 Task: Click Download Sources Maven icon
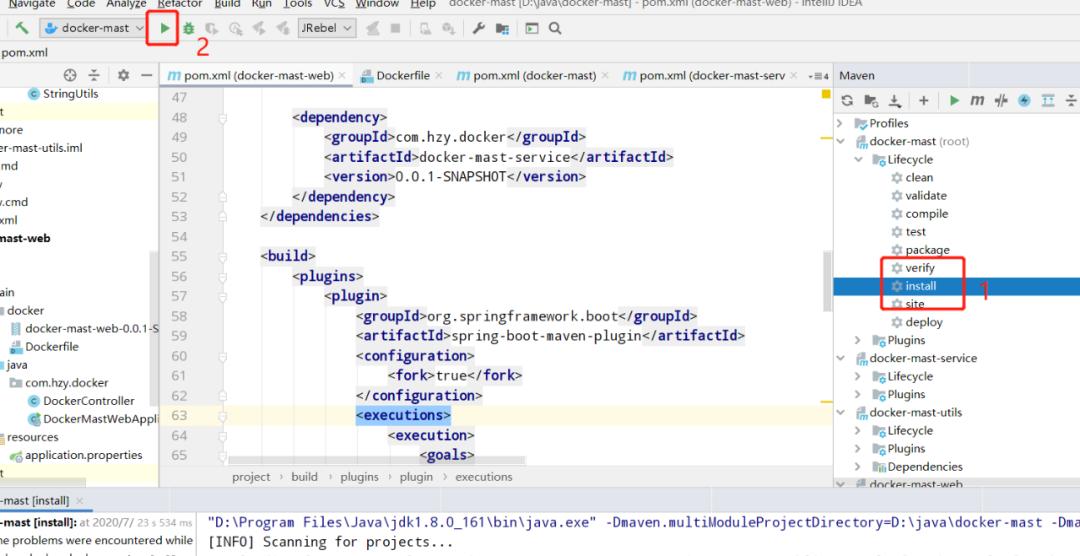894,101
